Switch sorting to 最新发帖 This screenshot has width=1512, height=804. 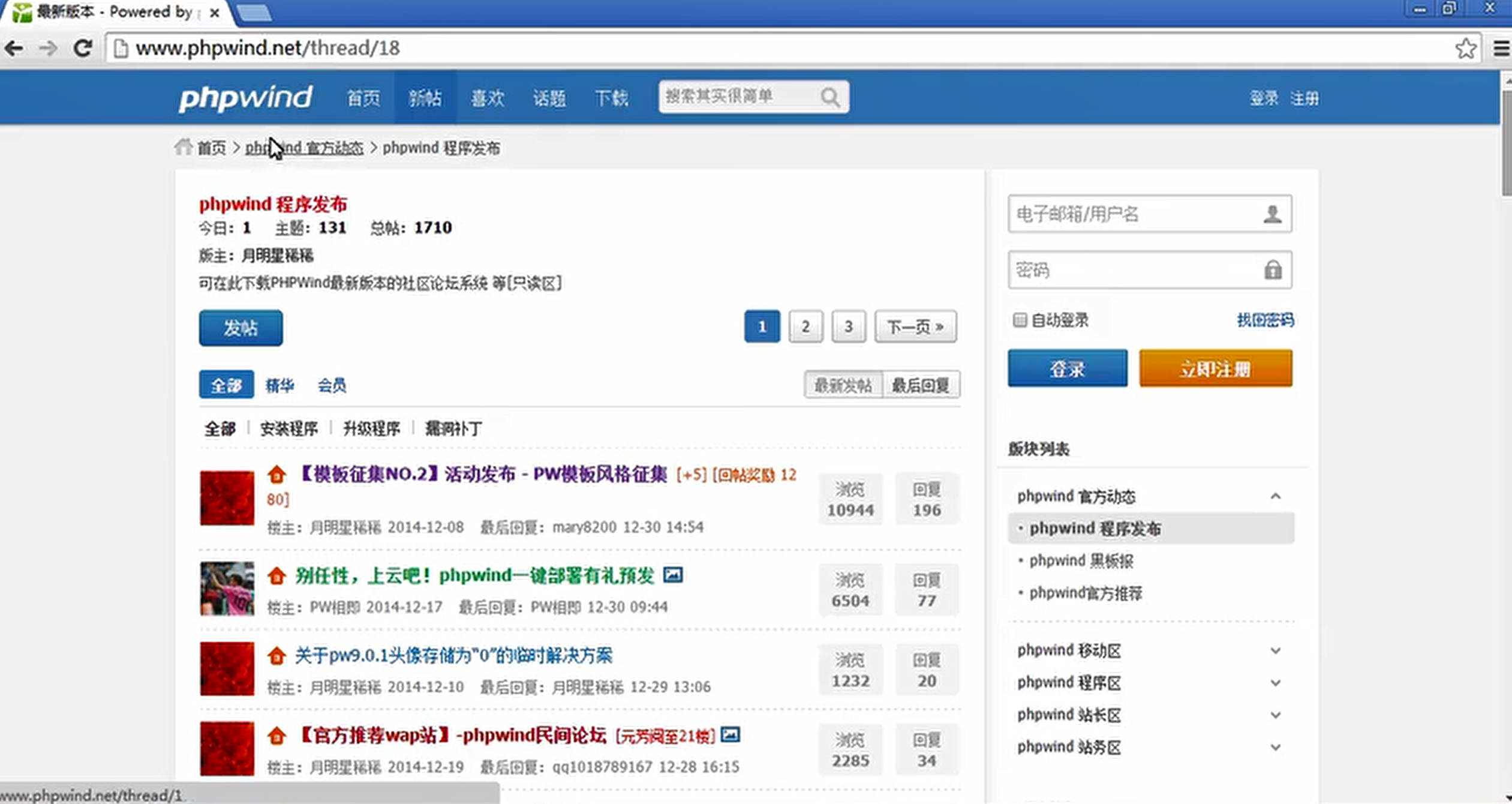pos(843,385)
